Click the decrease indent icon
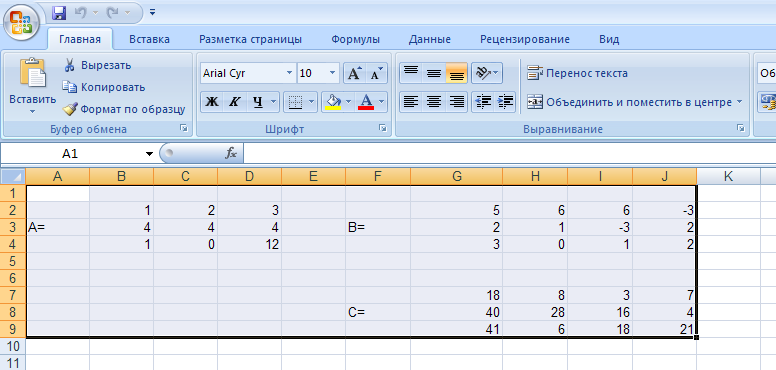Viewport: 776px width, 370px height. 483,102
